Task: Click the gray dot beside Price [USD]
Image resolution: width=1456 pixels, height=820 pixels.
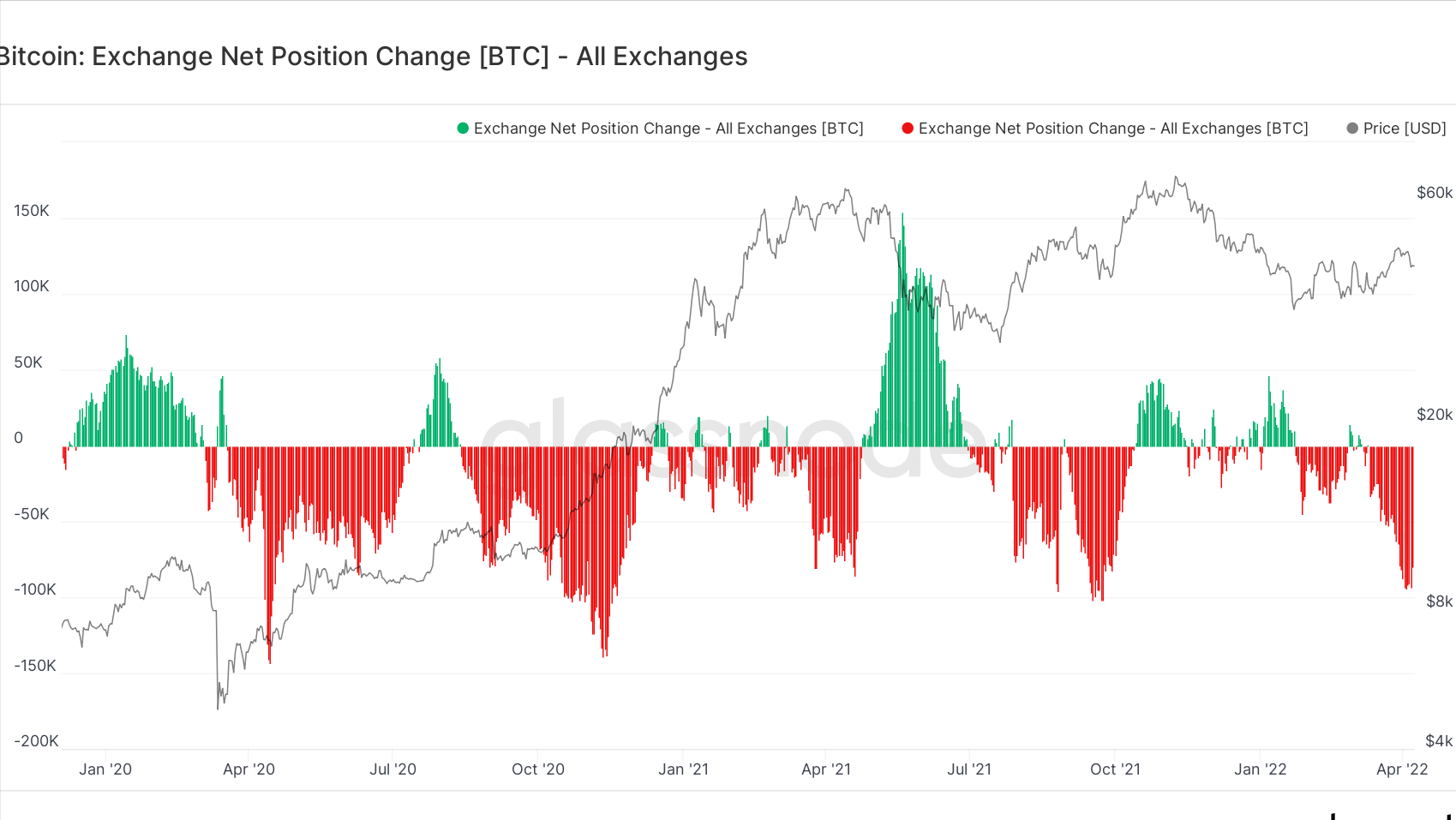Action: pyautogui.click(x=1352, y=129)
